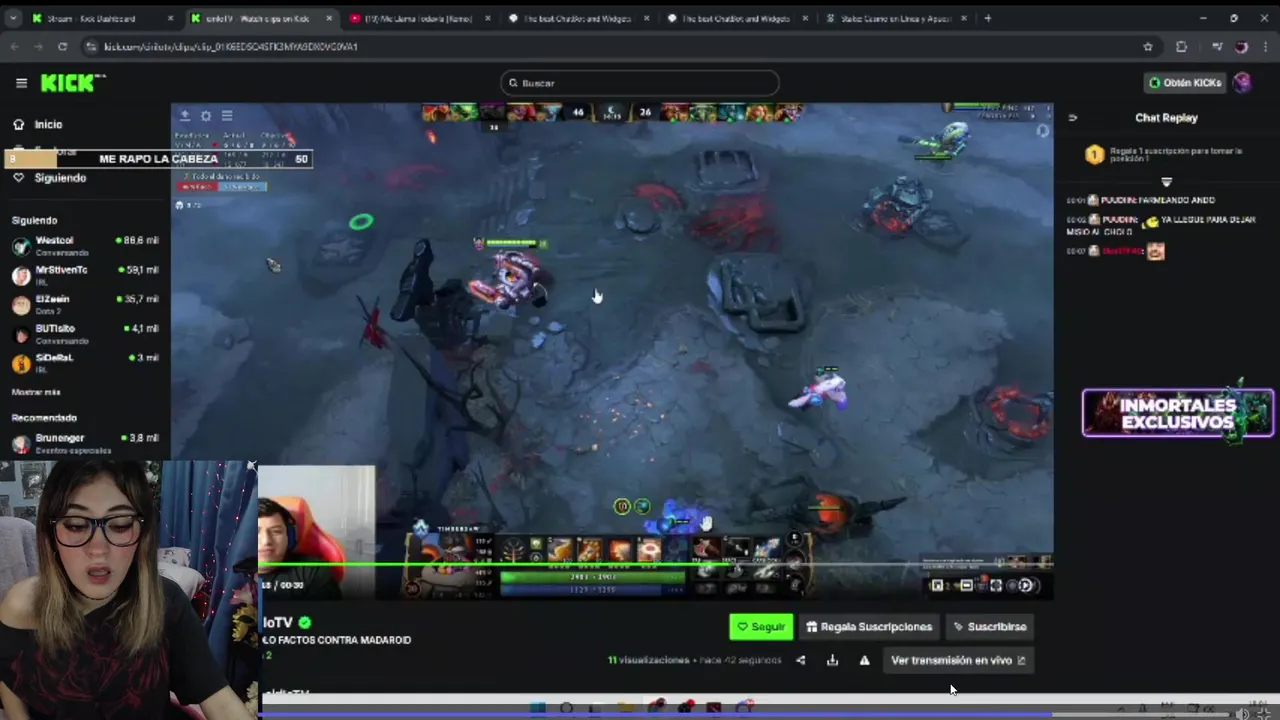
Task: Open Siguiendo in the sidebar
Action: 50,178
